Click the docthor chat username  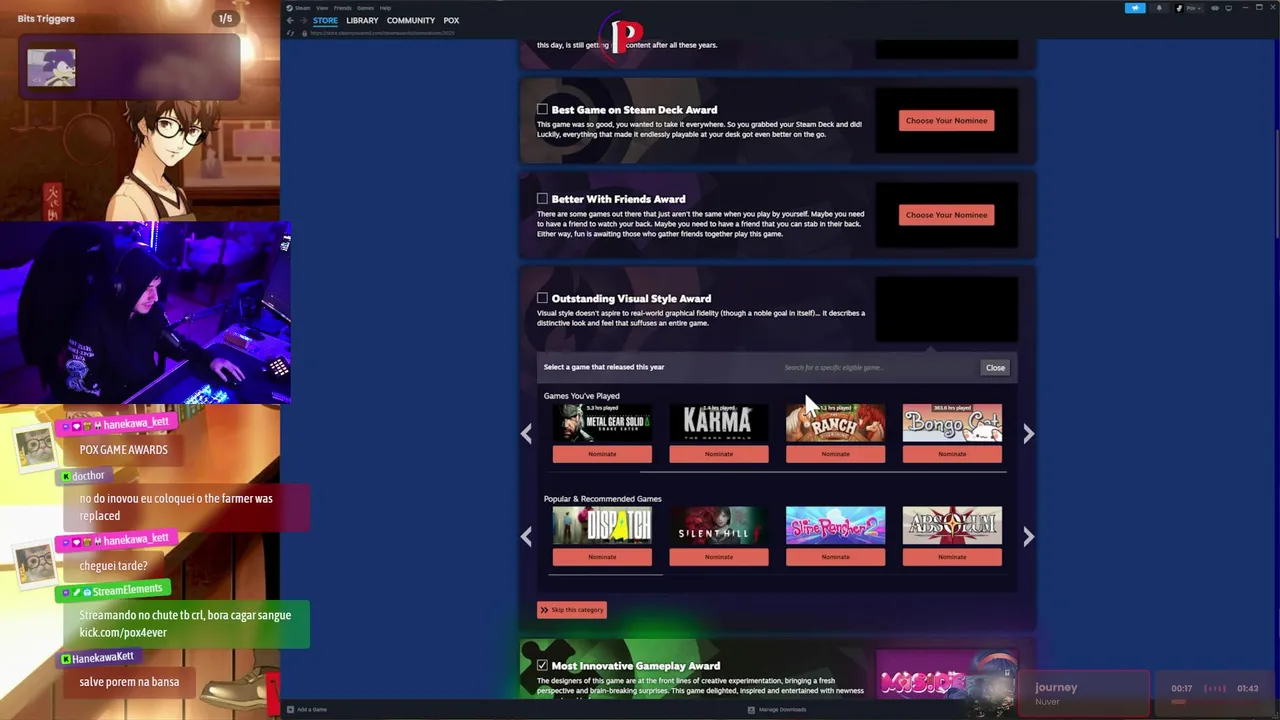click(88, 476)
